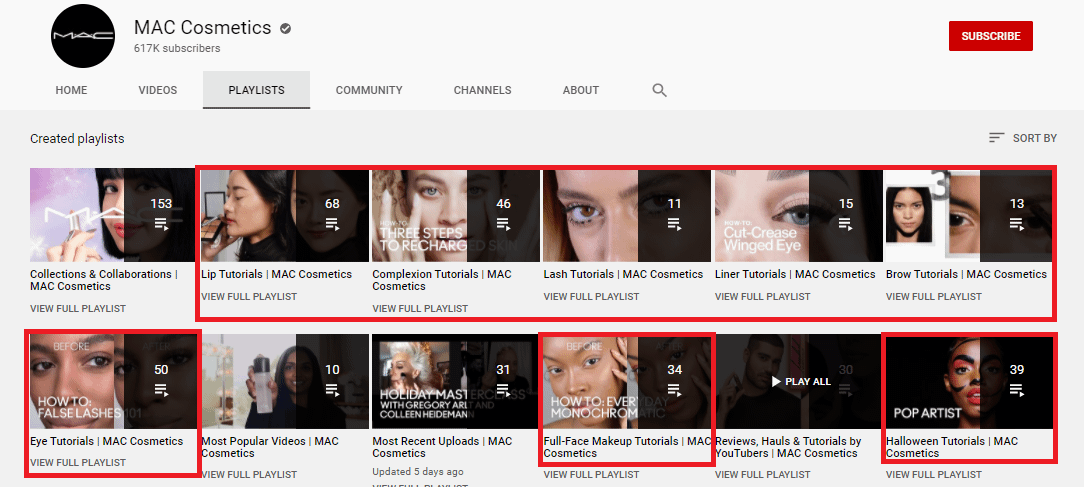View full playlist for Lip Tutorials

[249, 296]
